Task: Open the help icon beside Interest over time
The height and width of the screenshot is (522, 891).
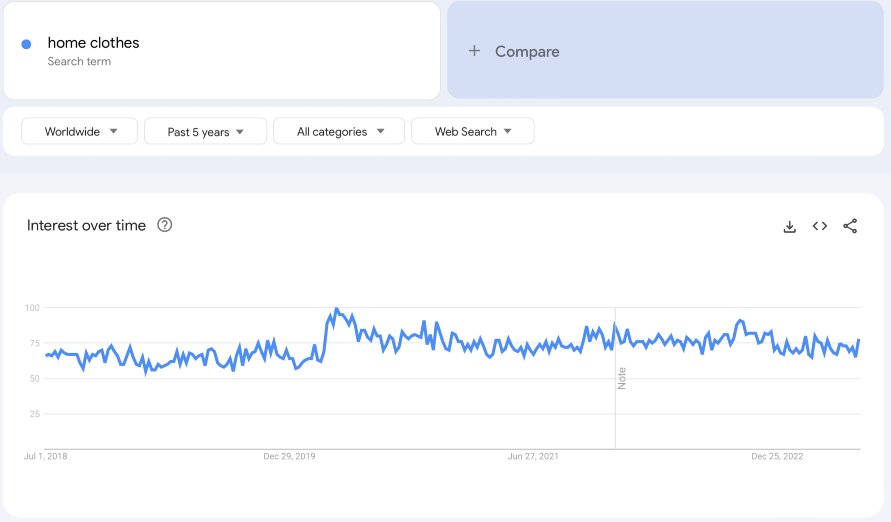Action: pos(165,225)
